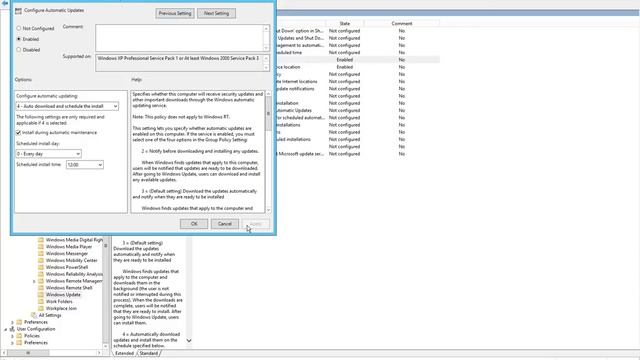Select the 'ce location' Enabled setting row
Viewport: 640px width, 360px height.
tap(358, 67)
